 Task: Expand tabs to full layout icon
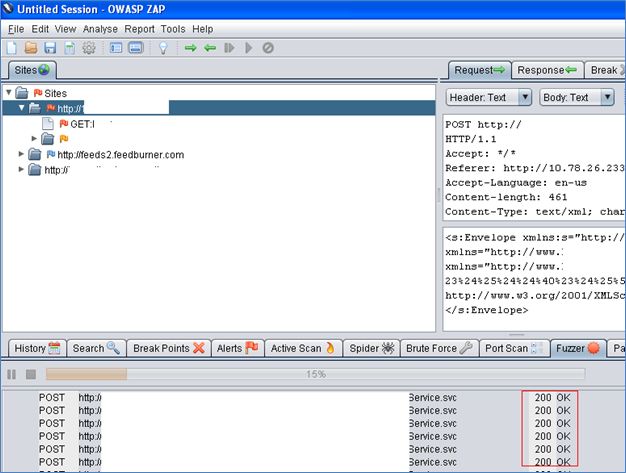(116, 48)
